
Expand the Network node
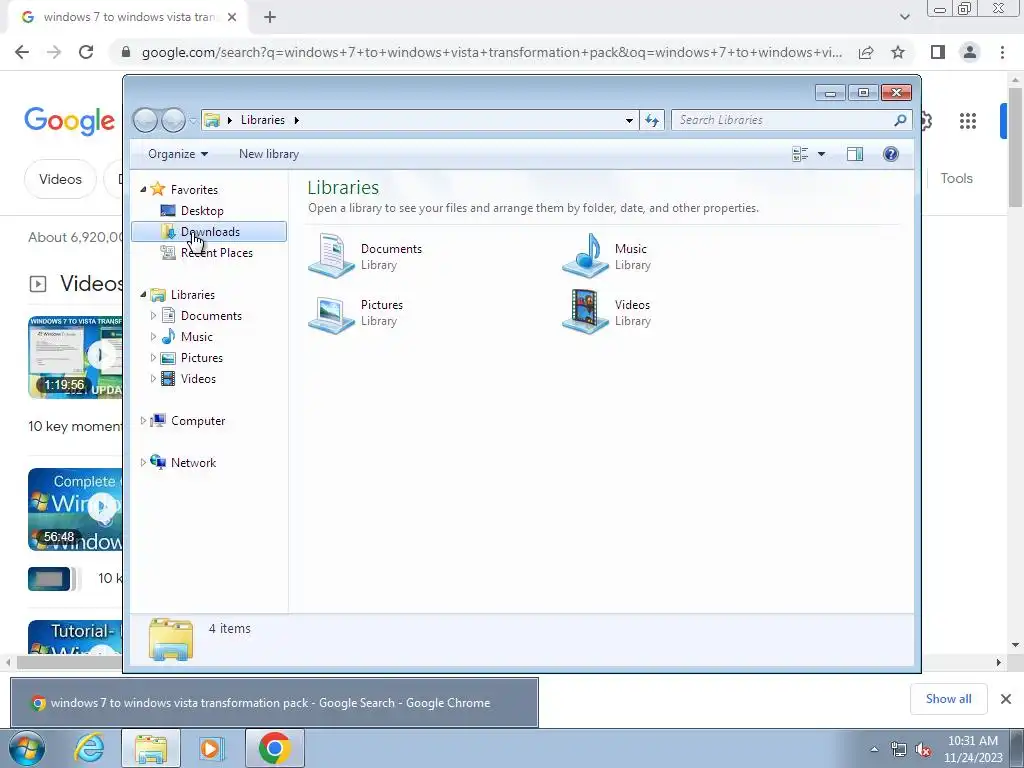143,463
